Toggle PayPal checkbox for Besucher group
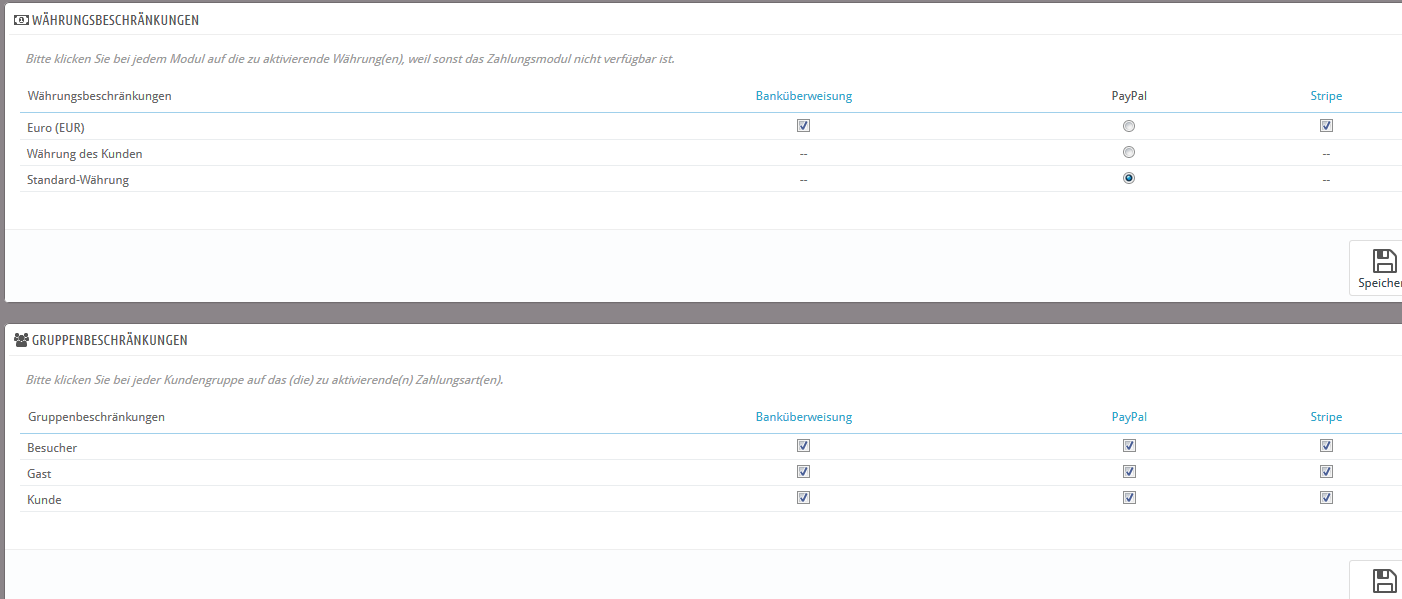Viewport: 1402px width, 599px height. [x=1129, y=446]
